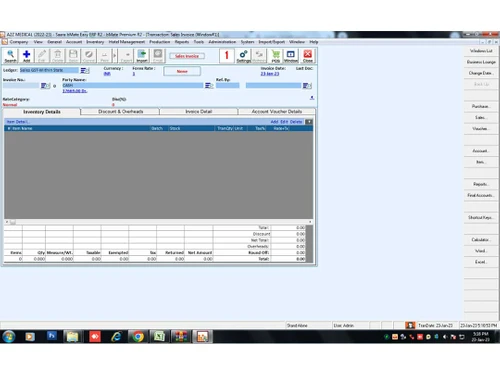The image size is (500, 375).
Task: Open the Inventory menu
Action: (x=95, y=42)
